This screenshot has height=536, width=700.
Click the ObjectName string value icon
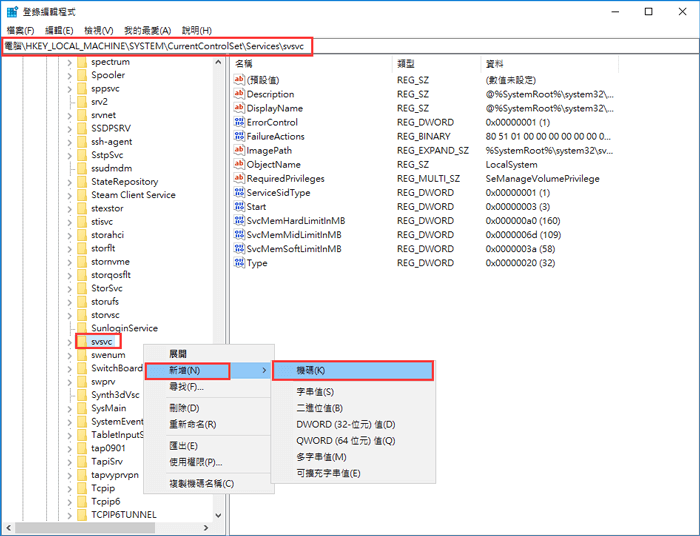239,164
